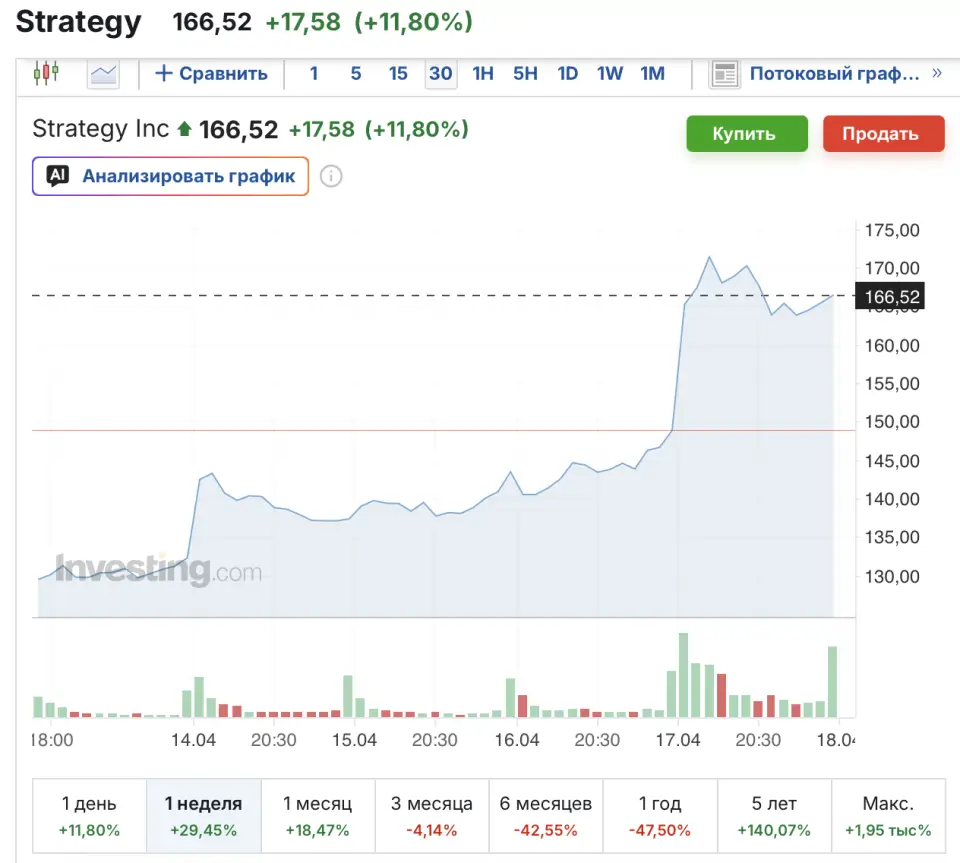
Task: Select the 1H chart interval
Action: pyautogui.click(x=483, y=74)
